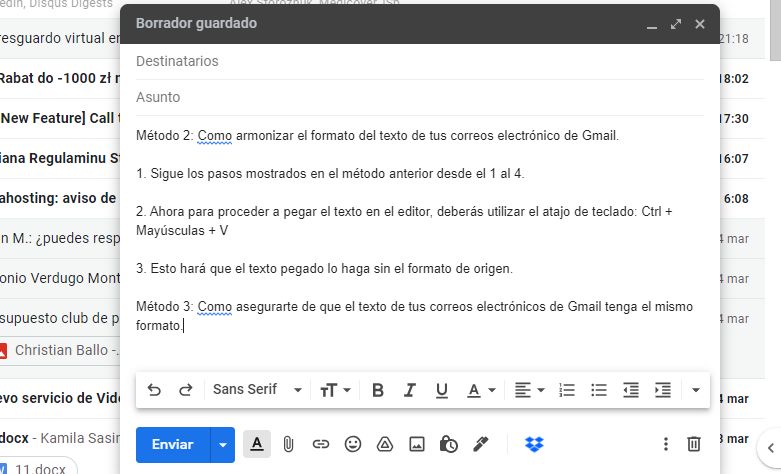Click the 'Borrador guardado' title bar text
Image resolution: width=781 pixels, height=474 pixels.
(196, 23)
